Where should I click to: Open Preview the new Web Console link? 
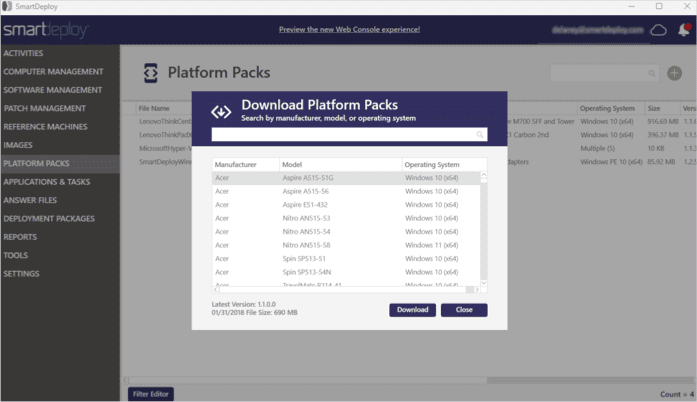(x=349, y=29)
